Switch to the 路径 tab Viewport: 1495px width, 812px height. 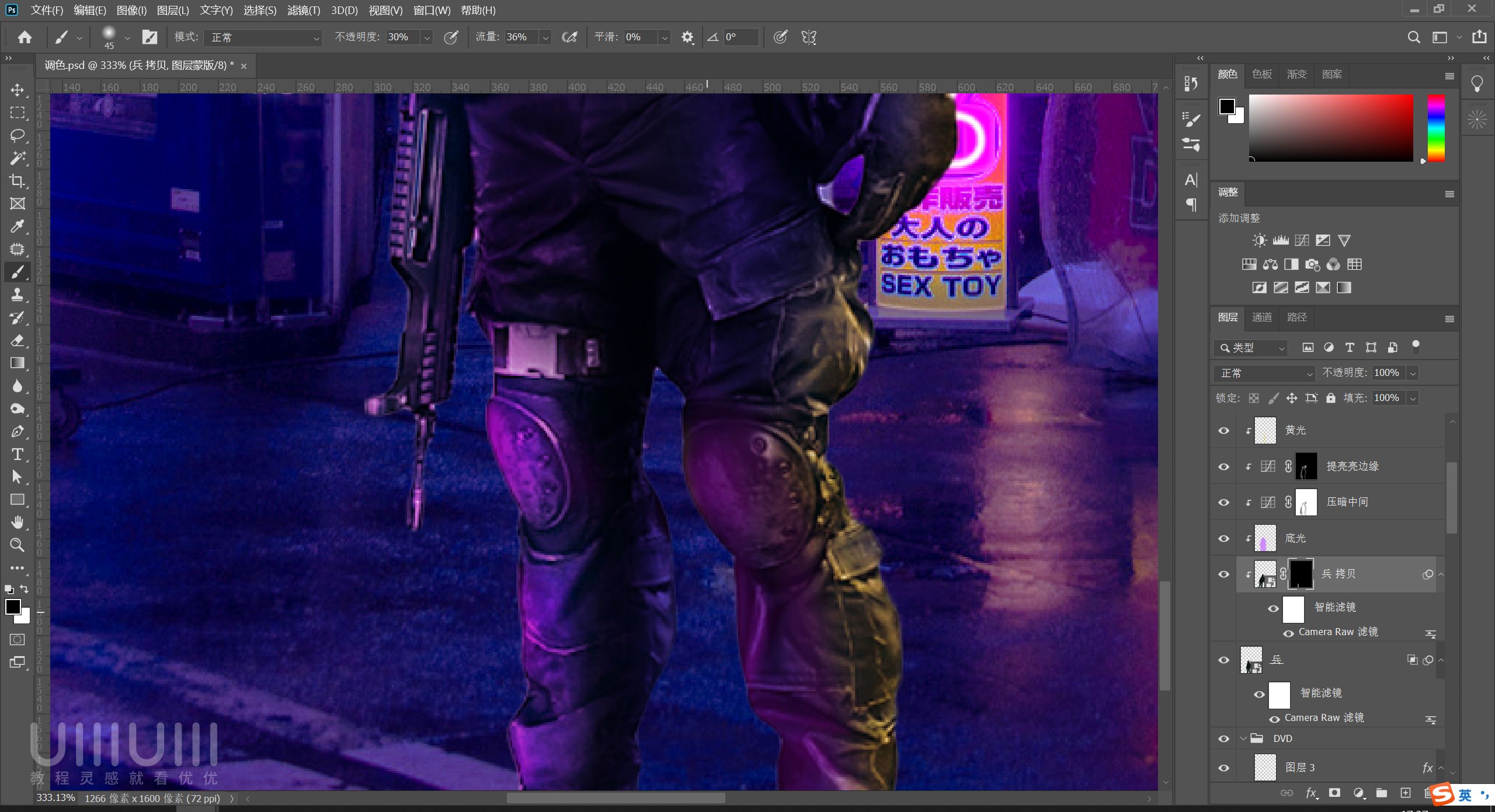coord(1296,317)
